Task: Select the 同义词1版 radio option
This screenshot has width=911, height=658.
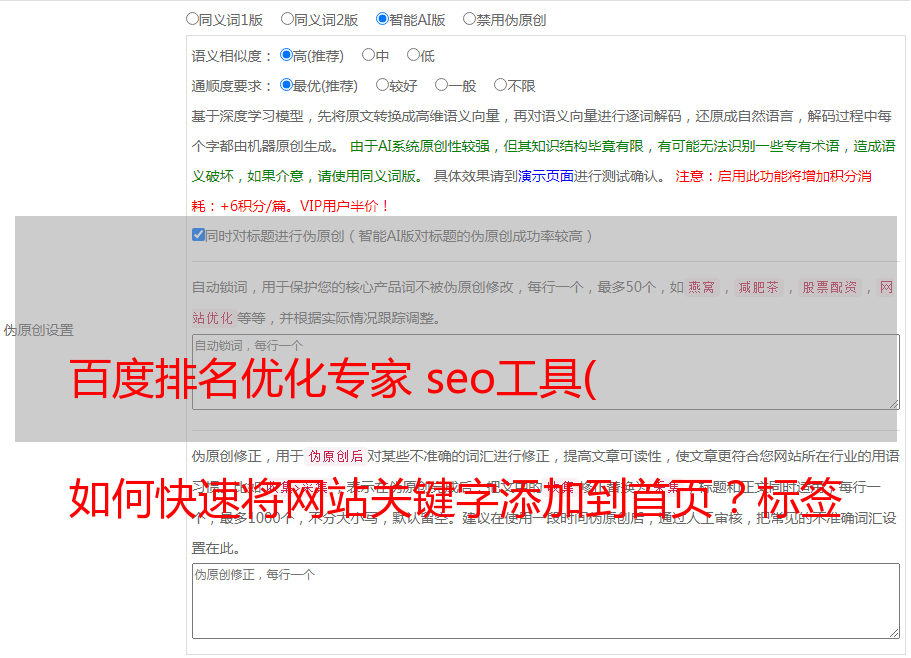Action: click(192, 19)
